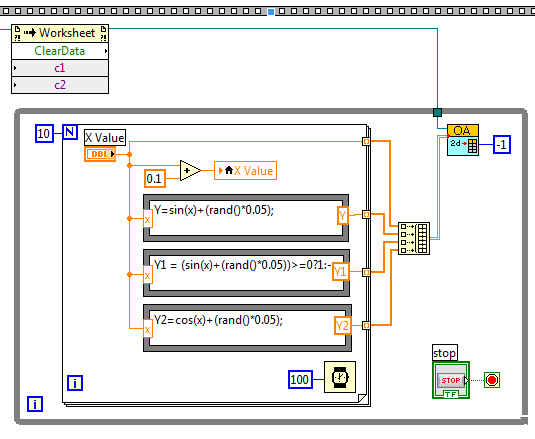Select the c2 parameter row
Screen dimensions: 535x439
pos(60,85)
